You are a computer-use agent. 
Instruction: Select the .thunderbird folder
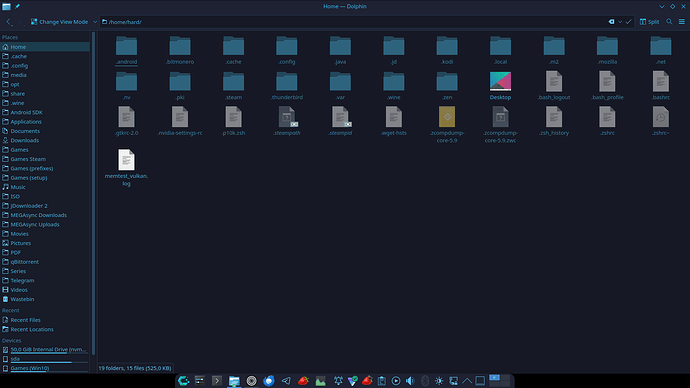[287, 86]
